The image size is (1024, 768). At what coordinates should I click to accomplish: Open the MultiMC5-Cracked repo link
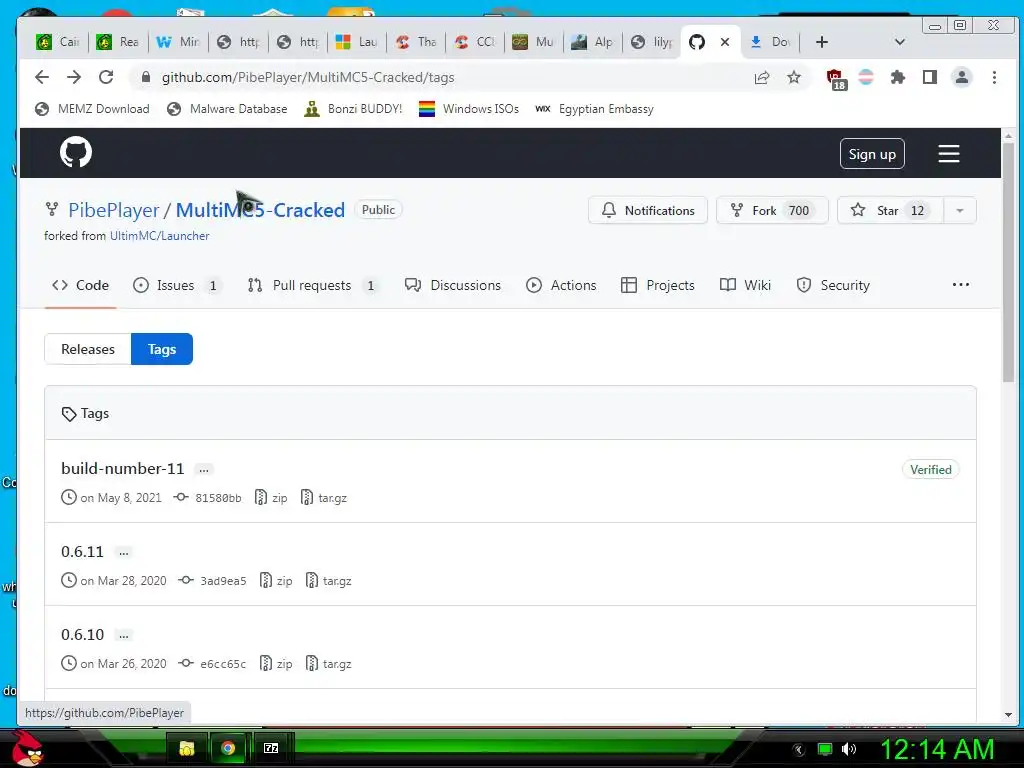pyautogui.click(x=260, y=210)
